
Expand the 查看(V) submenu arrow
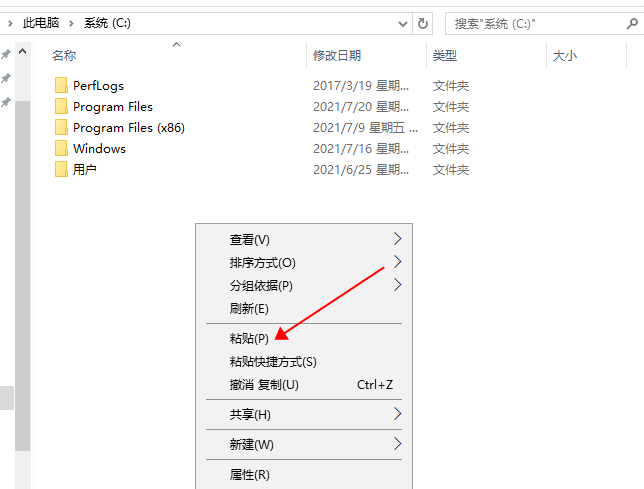397,239
